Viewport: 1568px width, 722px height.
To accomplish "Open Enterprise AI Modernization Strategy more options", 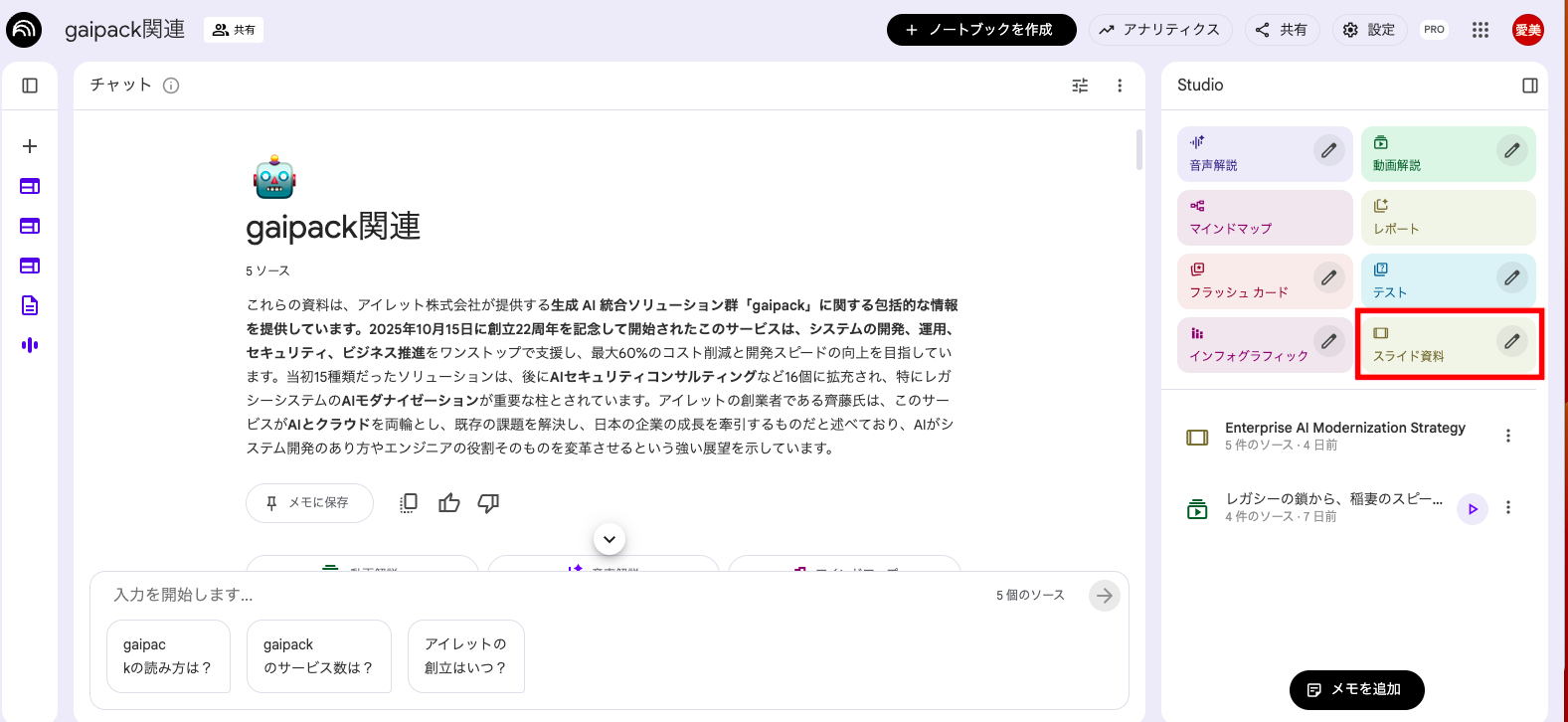I will (x=1508, y=436).
